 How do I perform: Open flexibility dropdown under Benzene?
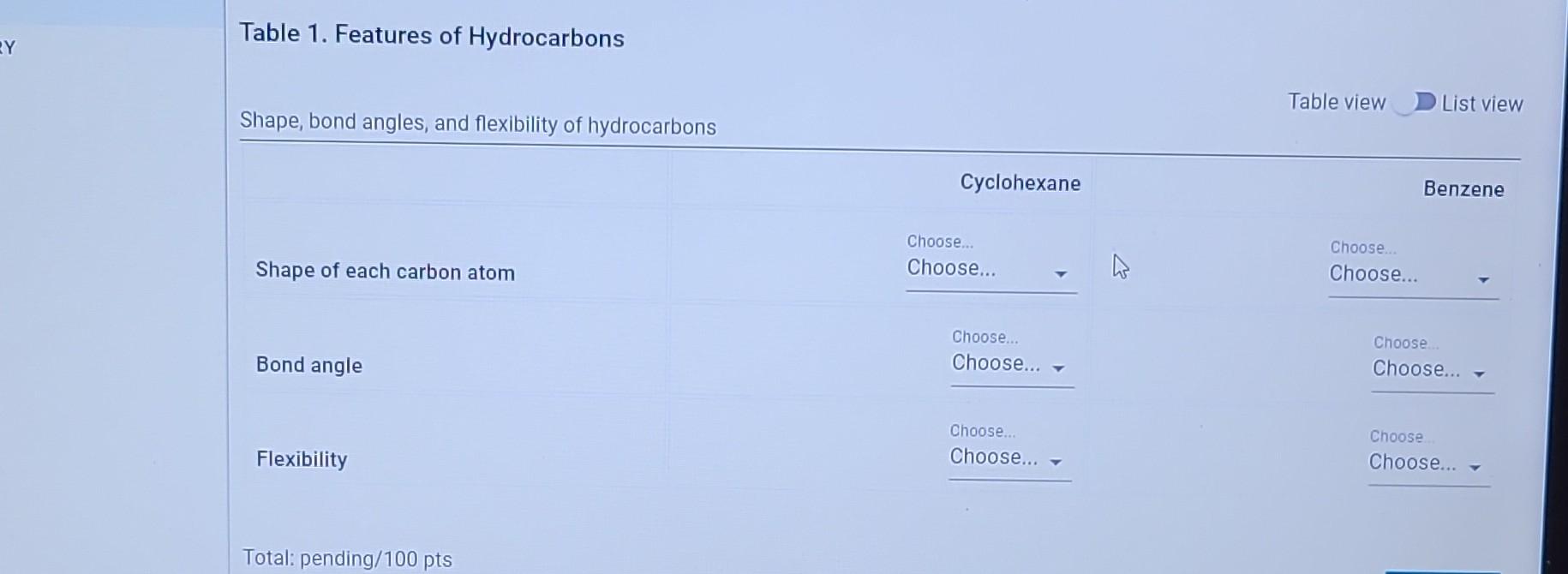(x=1422, y=463)
